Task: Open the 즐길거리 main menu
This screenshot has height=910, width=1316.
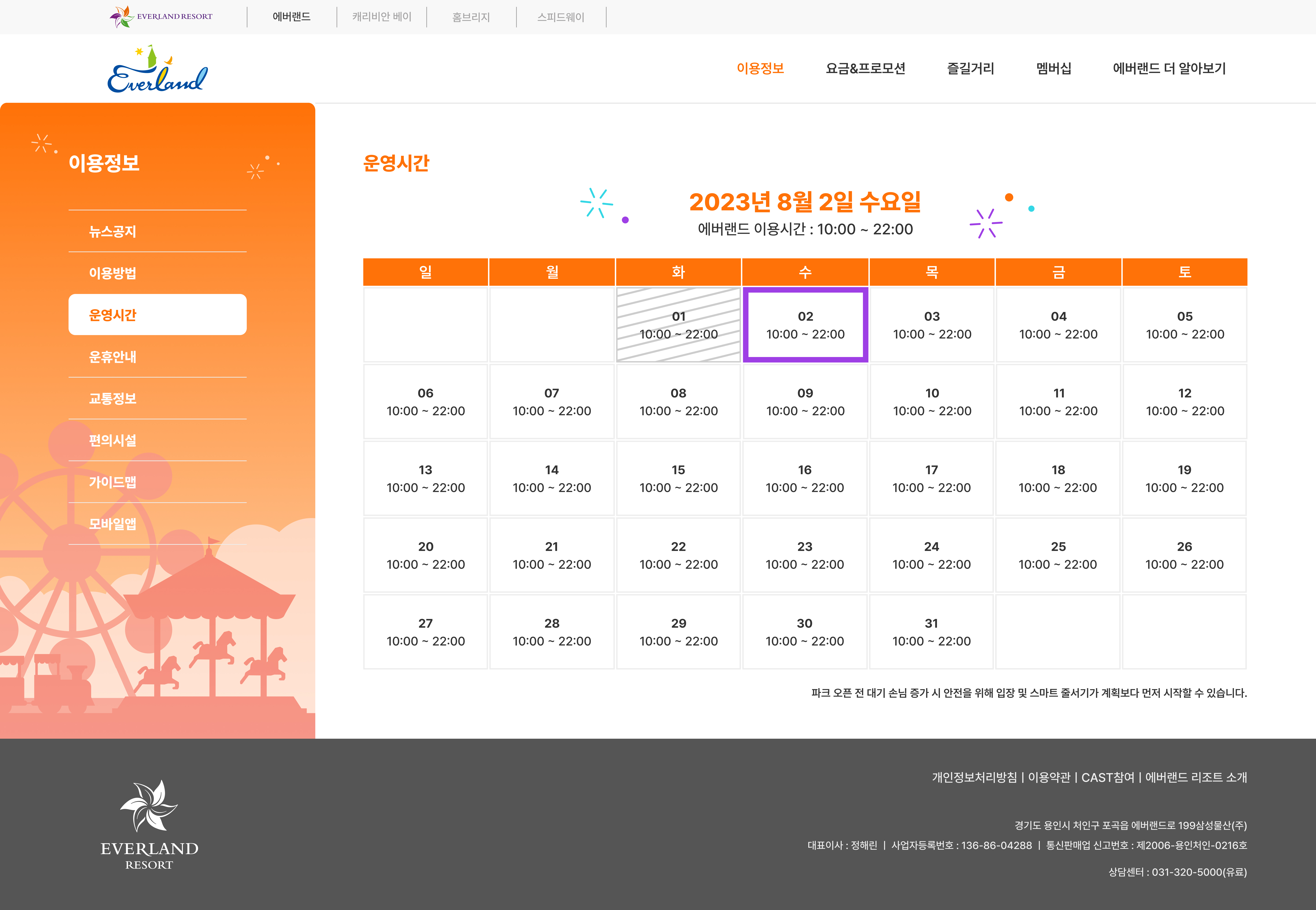Action: click(x=971, y=68)
